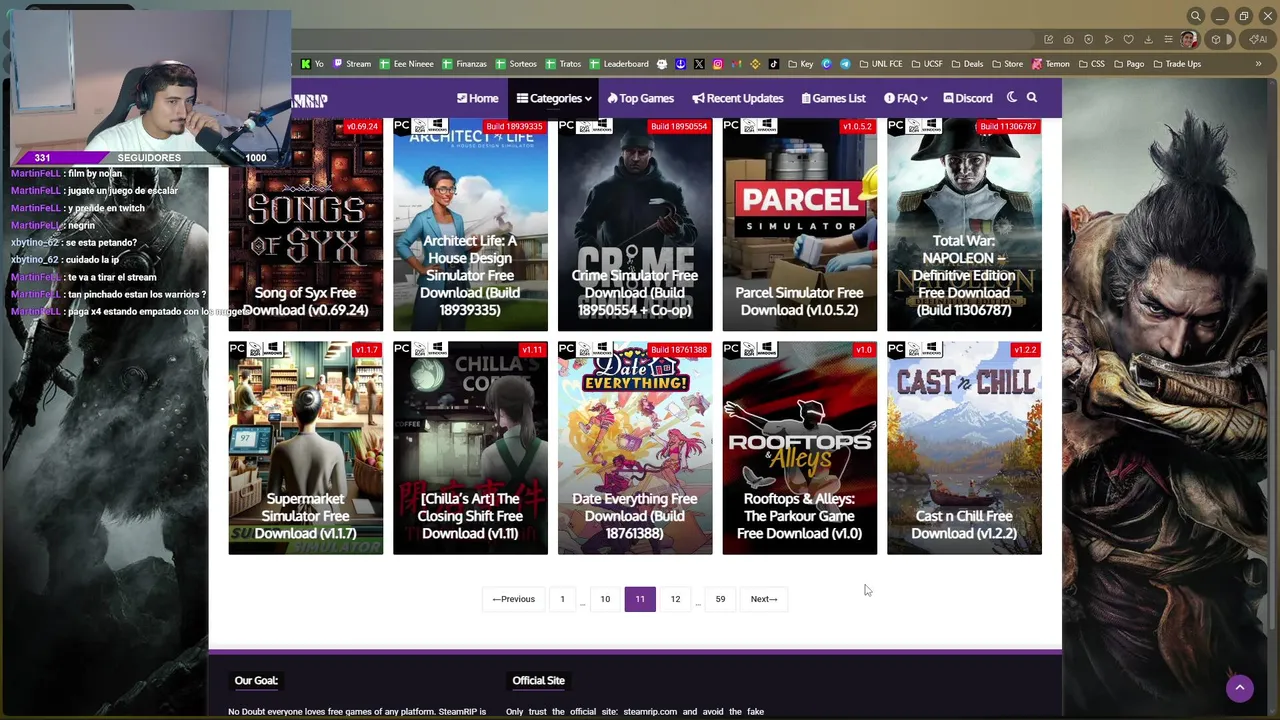
Task: Open the Instagram bookmark icon
Action: pyautogui.click(x=718, y=64)
